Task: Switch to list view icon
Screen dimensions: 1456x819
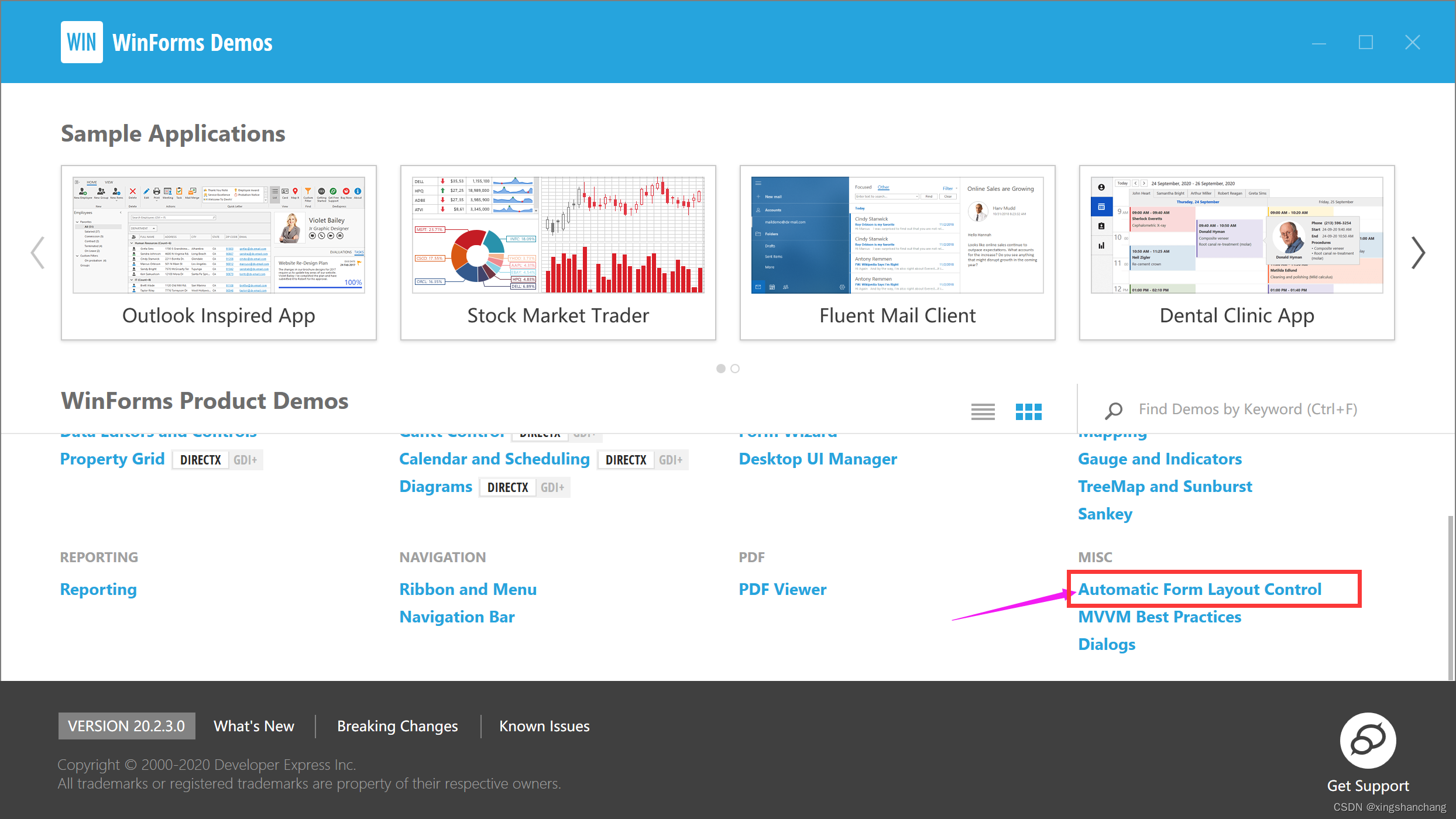Action: 983,411
